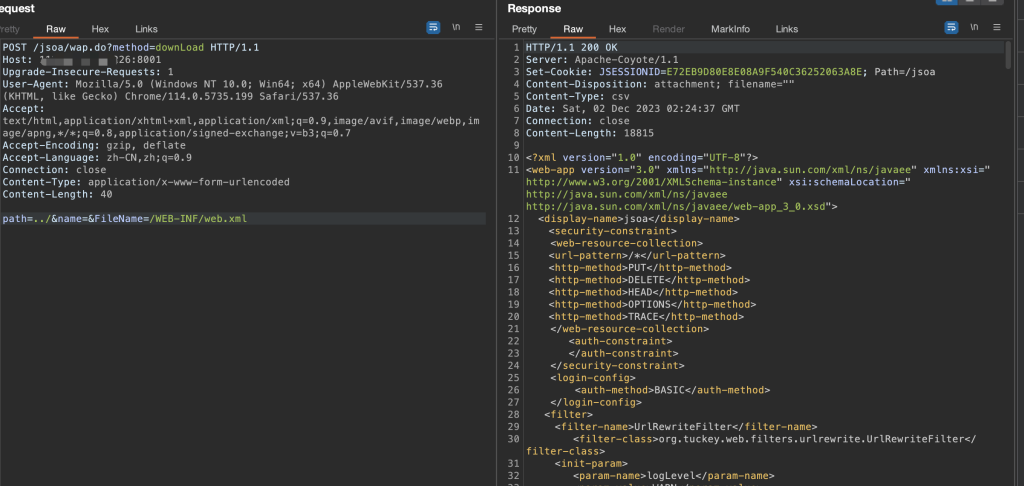
Task: Switch to the Raw tab in Request panel
Action: point(56,29)
